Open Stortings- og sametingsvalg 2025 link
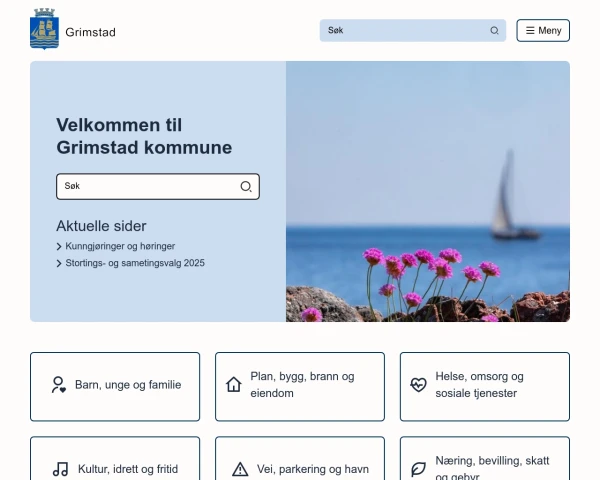Viewport: 600px width, 480px height. point(135,263)
